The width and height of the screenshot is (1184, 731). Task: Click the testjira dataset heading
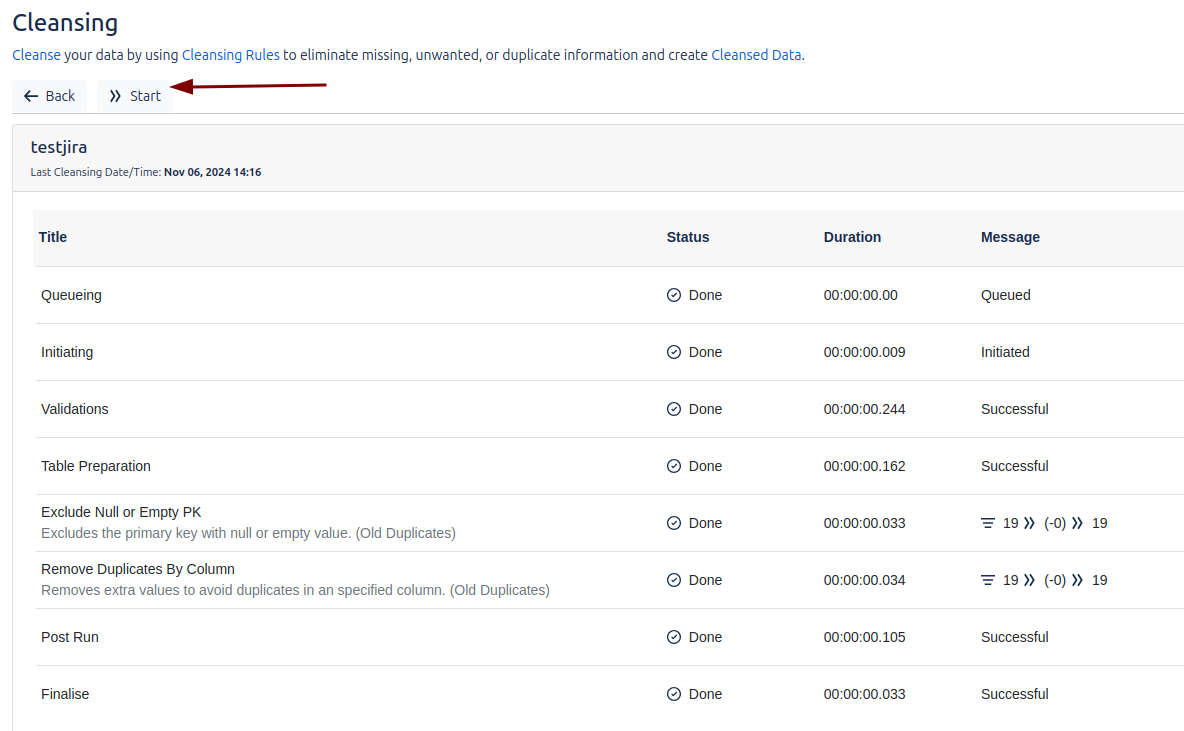(x=59, y=147)
